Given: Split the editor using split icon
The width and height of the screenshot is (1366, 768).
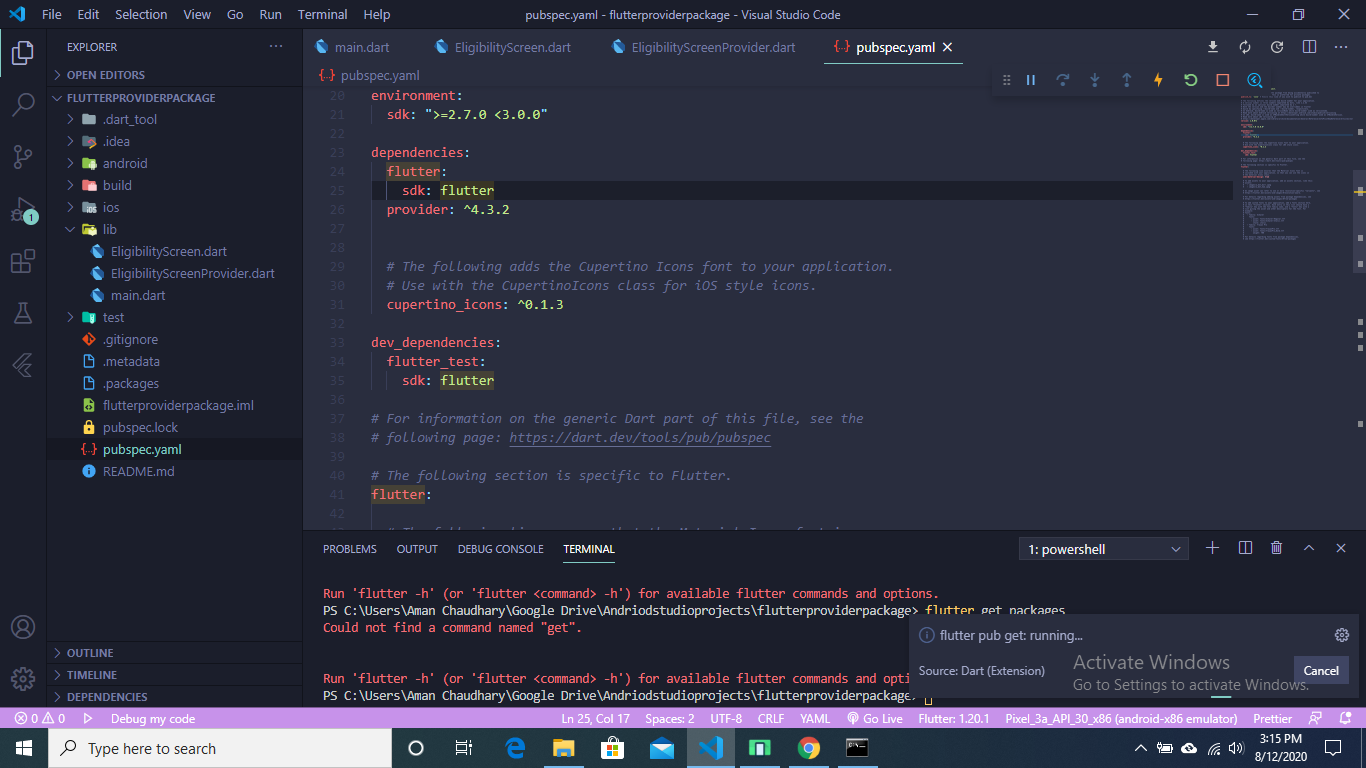Looking at the screenshot, I should point(1310,47).
